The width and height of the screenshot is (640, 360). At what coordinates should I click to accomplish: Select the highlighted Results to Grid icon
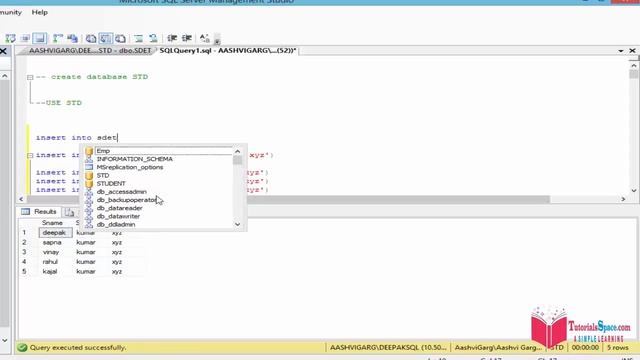click(x=105, y=38)
